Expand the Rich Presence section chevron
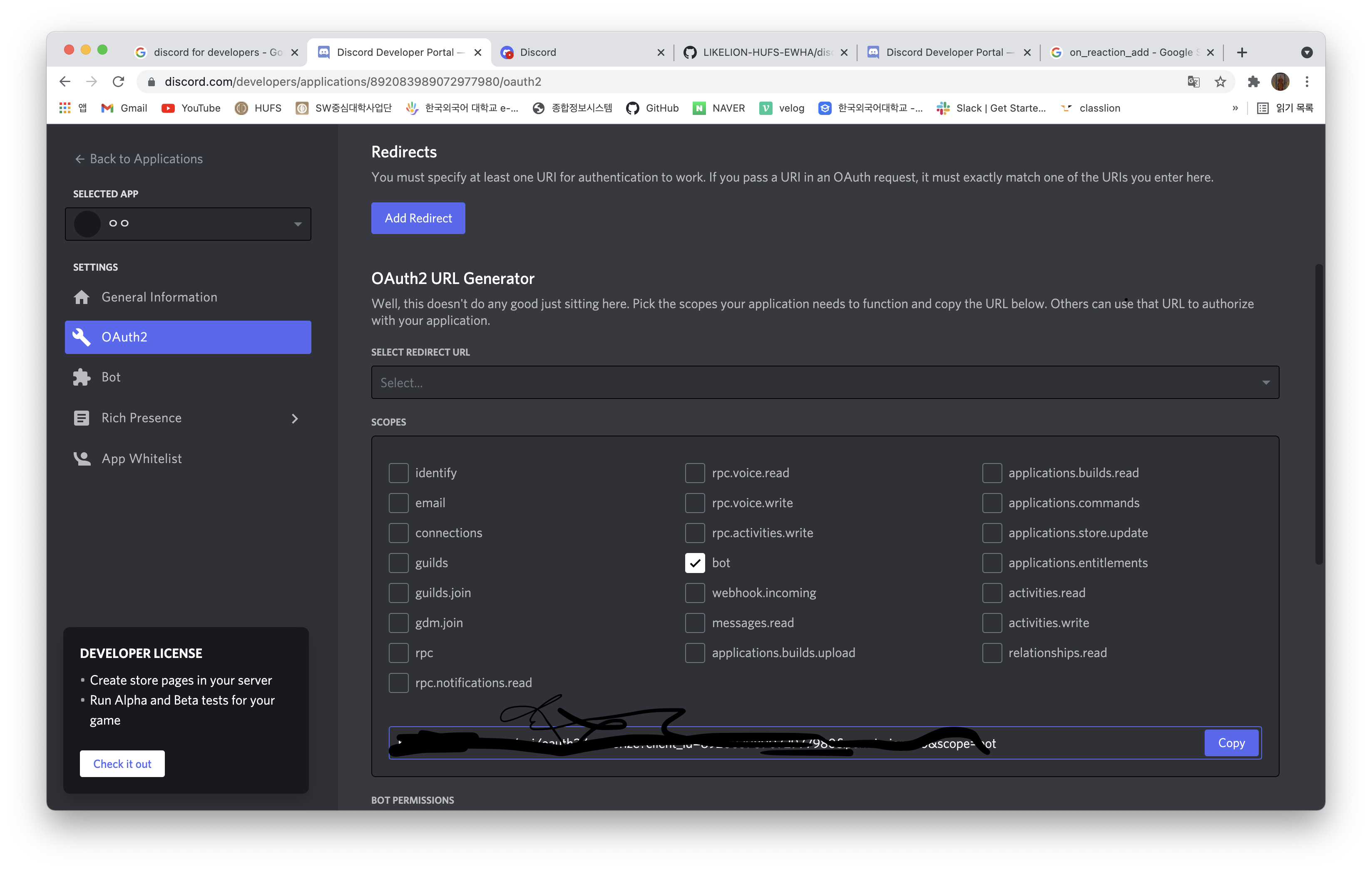Viewport: 1372px width, 872px height. 295,418
